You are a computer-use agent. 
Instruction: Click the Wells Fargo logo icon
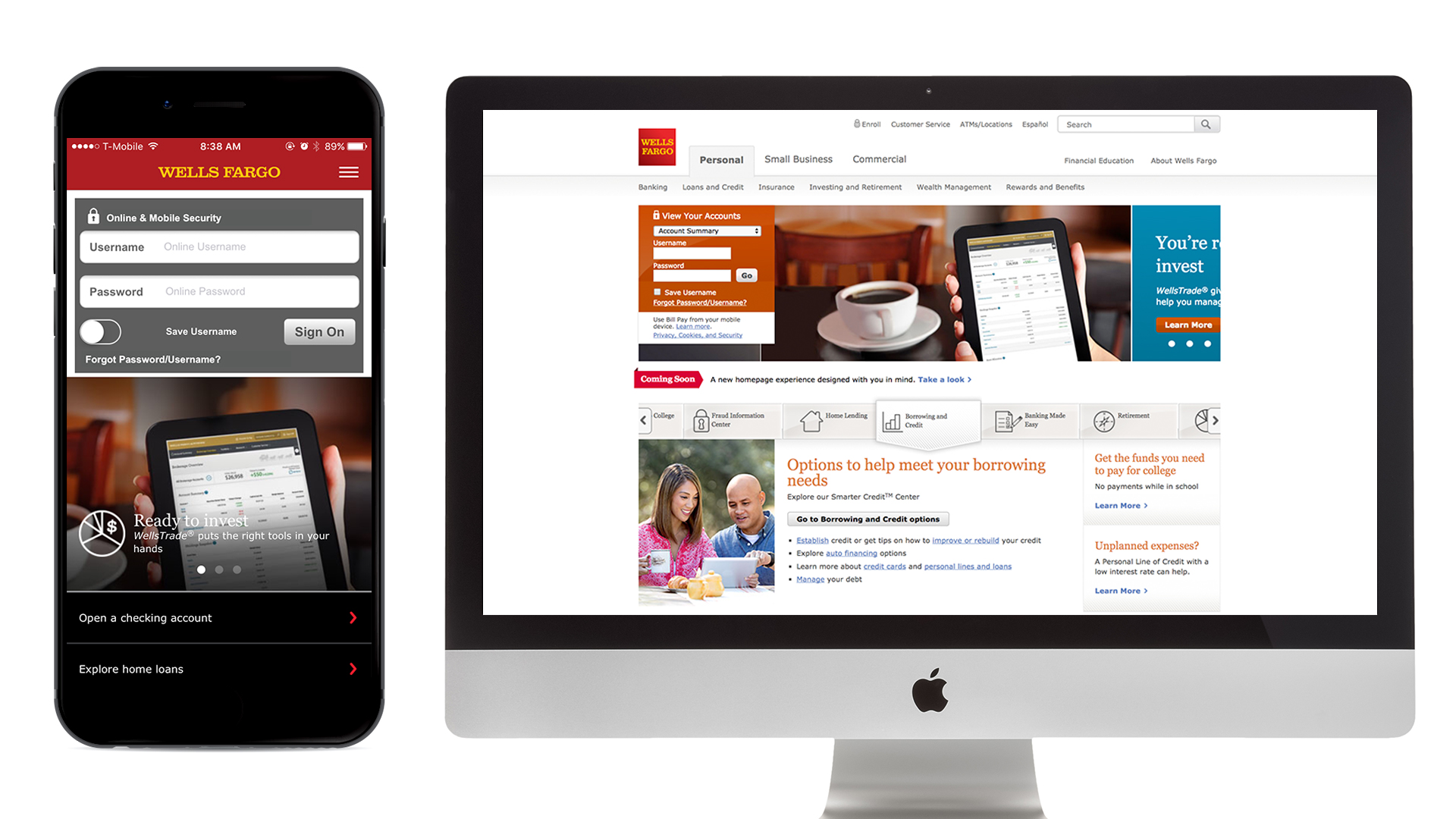656,147
